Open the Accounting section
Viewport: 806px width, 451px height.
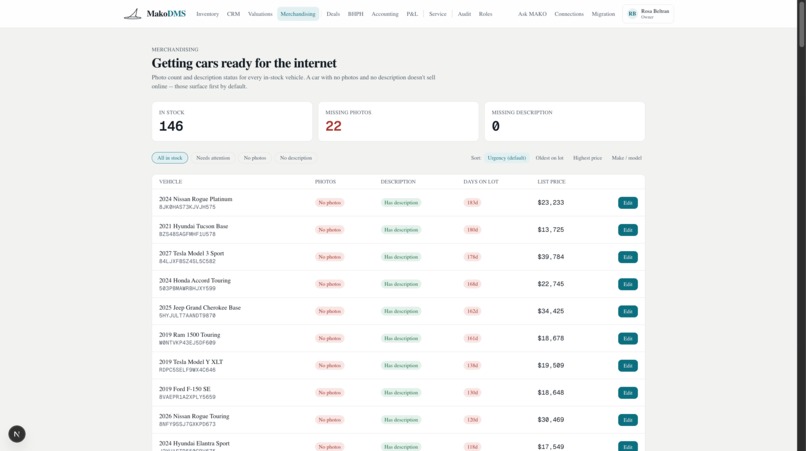pyautogui.click(x=384, y=14)
